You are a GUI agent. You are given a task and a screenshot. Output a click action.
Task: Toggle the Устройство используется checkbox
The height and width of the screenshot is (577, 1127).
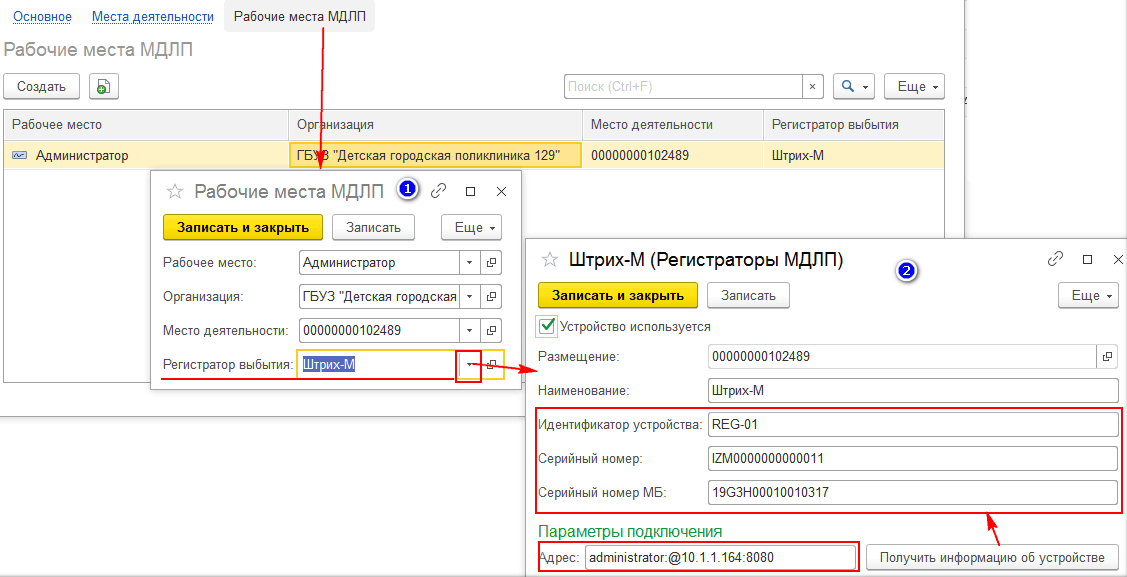(546, 325)
